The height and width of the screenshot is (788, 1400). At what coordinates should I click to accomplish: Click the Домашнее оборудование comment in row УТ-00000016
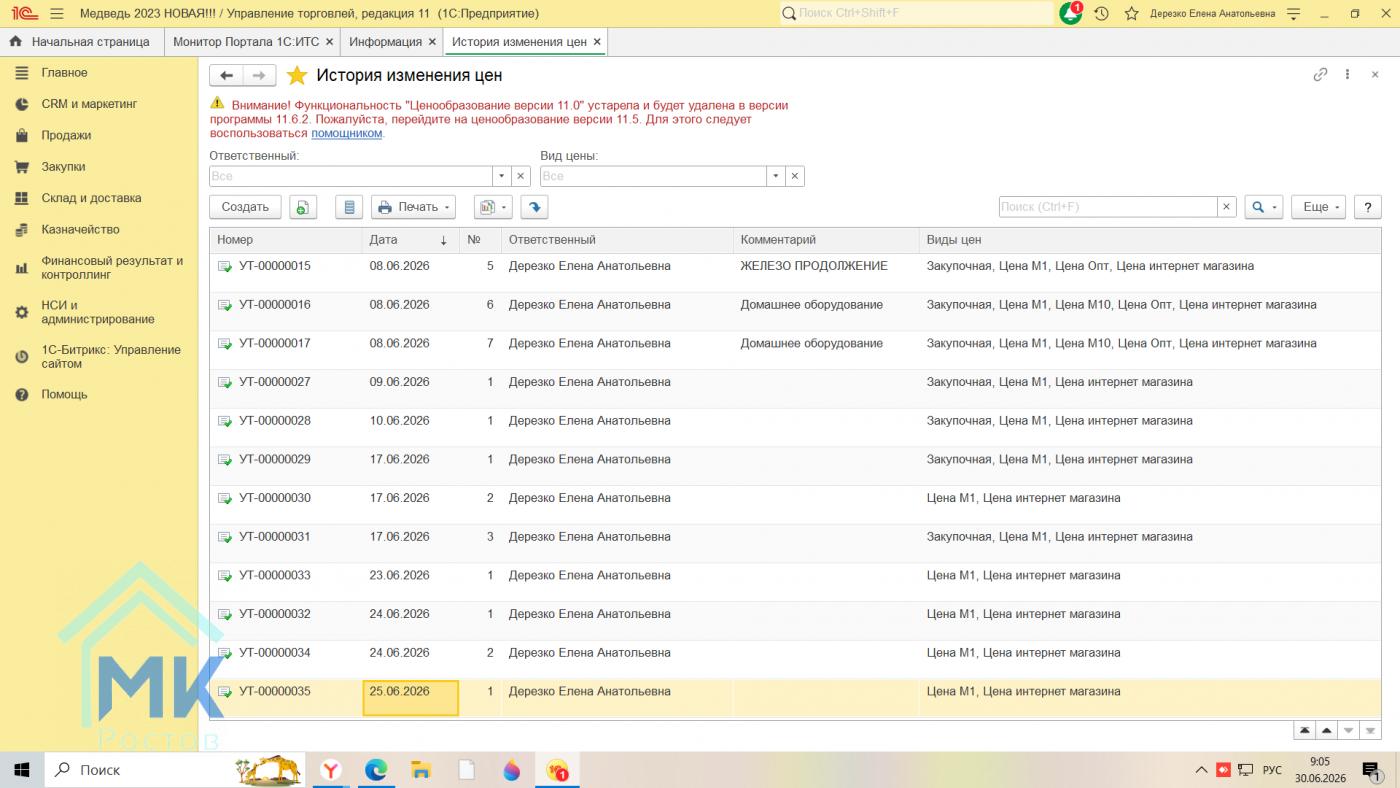[x=812, y=305]
